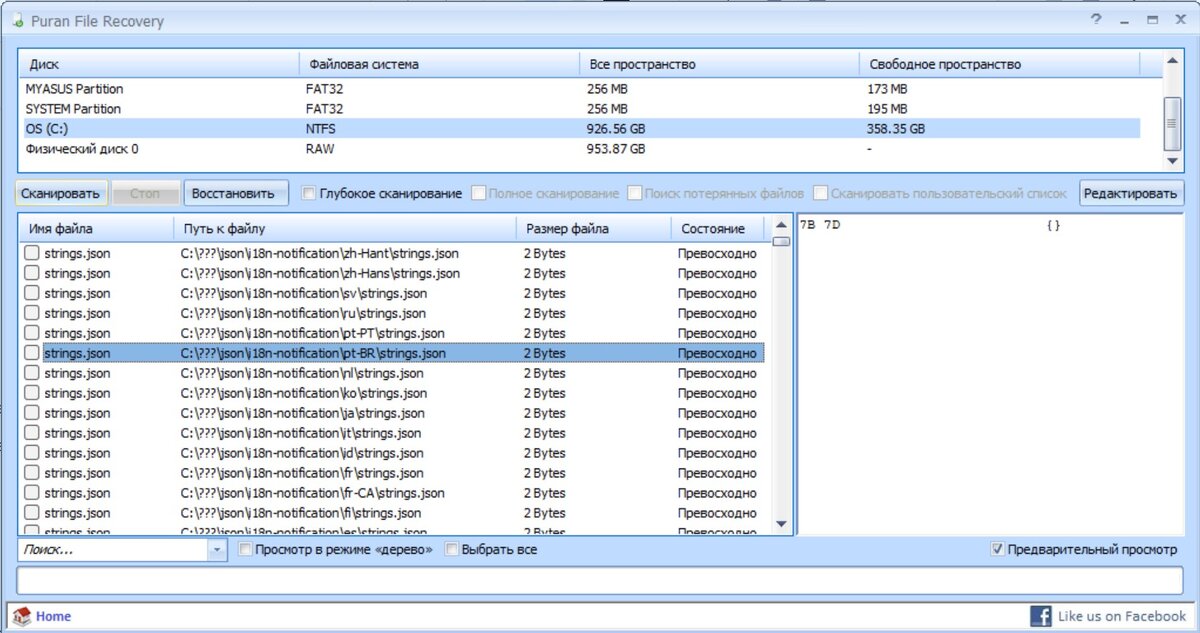Click the empty status text field
Screen dimensions: 1200x633
tap(599, 580)
